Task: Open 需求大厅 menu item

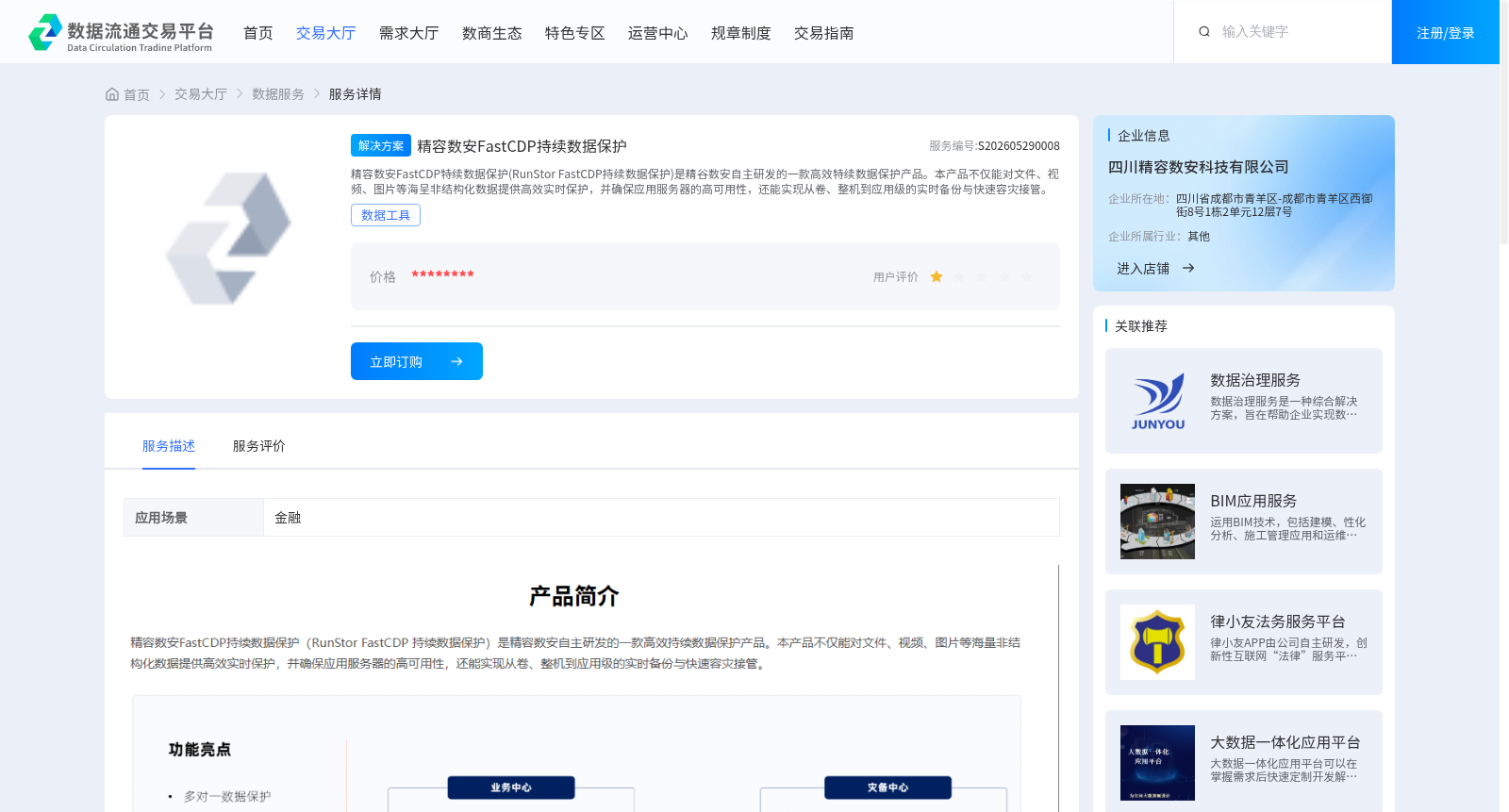Action: pyautogui.click(x=408, y=33)
